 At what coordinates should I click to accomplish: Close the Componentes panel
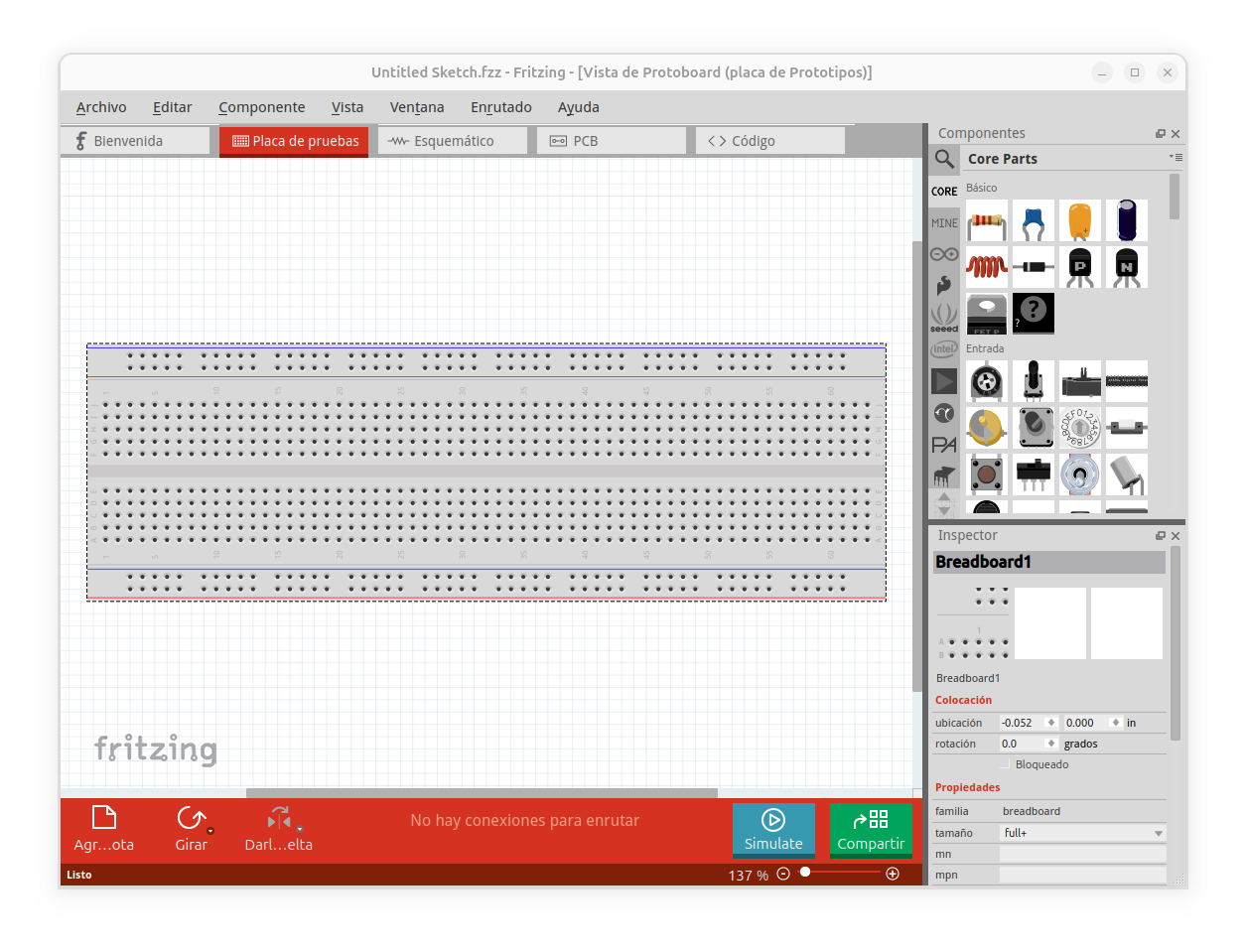1176,134
